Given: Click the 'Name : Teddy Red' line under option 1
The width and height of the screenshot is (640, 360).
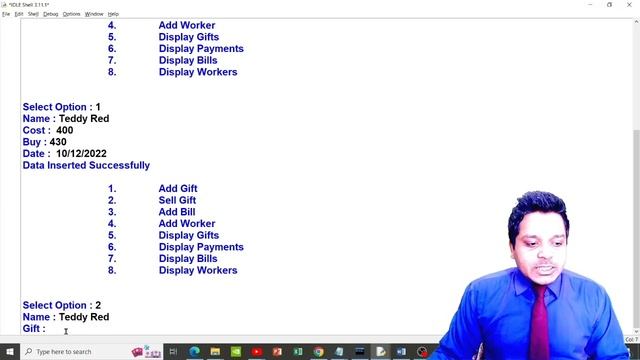Looking at the screenshot, I should pyautogui.click(x=66, y=119).
